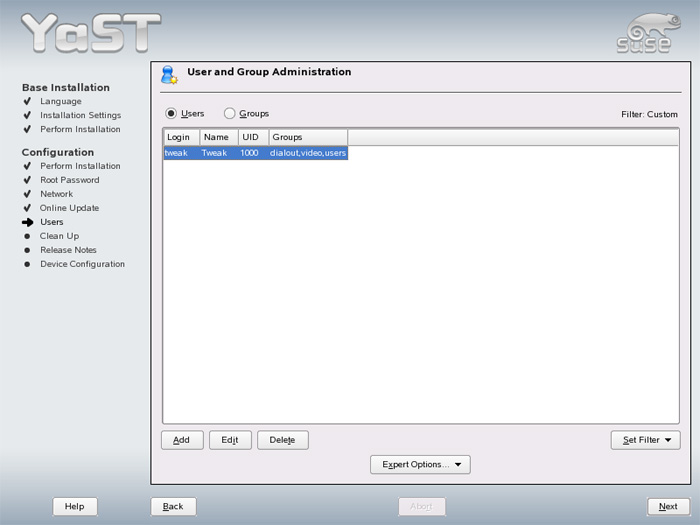The height and width of the screenshot is (525, 700).
Task: Click the 'User and Group Administration' title
Action: coord(269,72)
